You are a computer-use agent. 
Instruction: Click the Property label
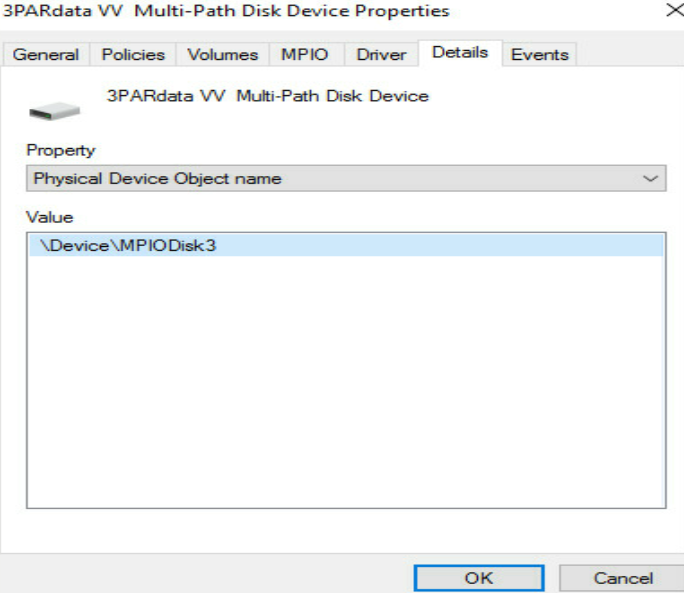pos(61,151)
